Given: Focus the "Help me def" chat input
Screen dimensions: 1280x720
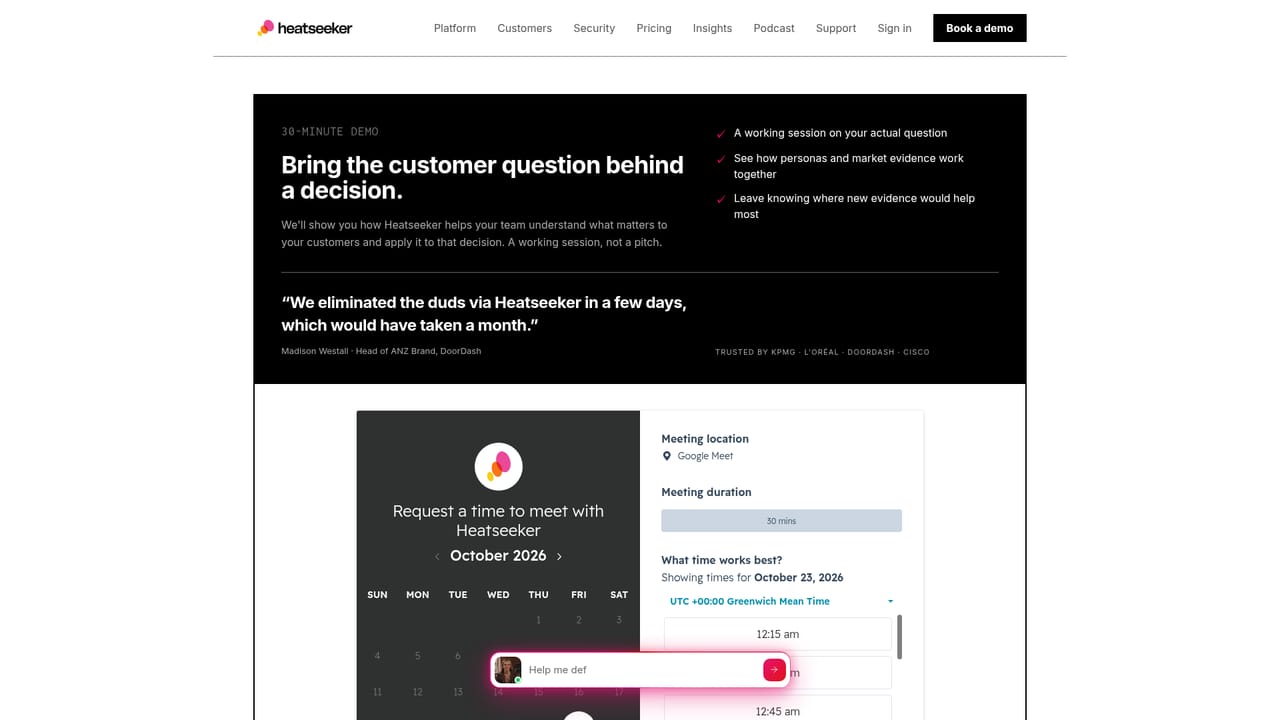Looking at the screenshot, I should click(x=640, y=670).
